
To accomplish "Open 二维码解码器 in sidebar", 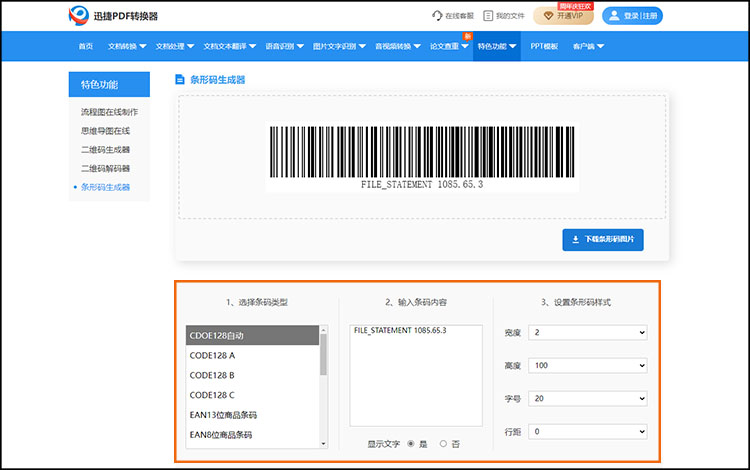I will [x=105, y=168].
